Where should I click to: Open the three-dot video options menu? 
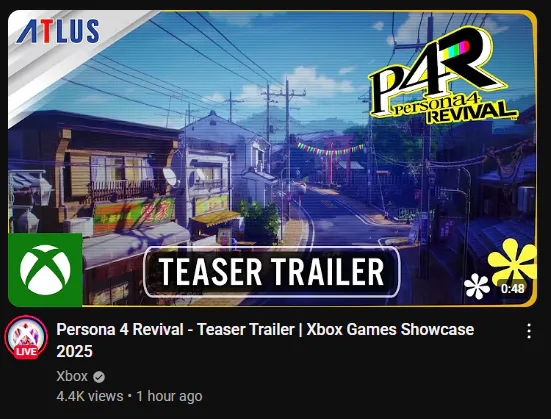point(529,331)
